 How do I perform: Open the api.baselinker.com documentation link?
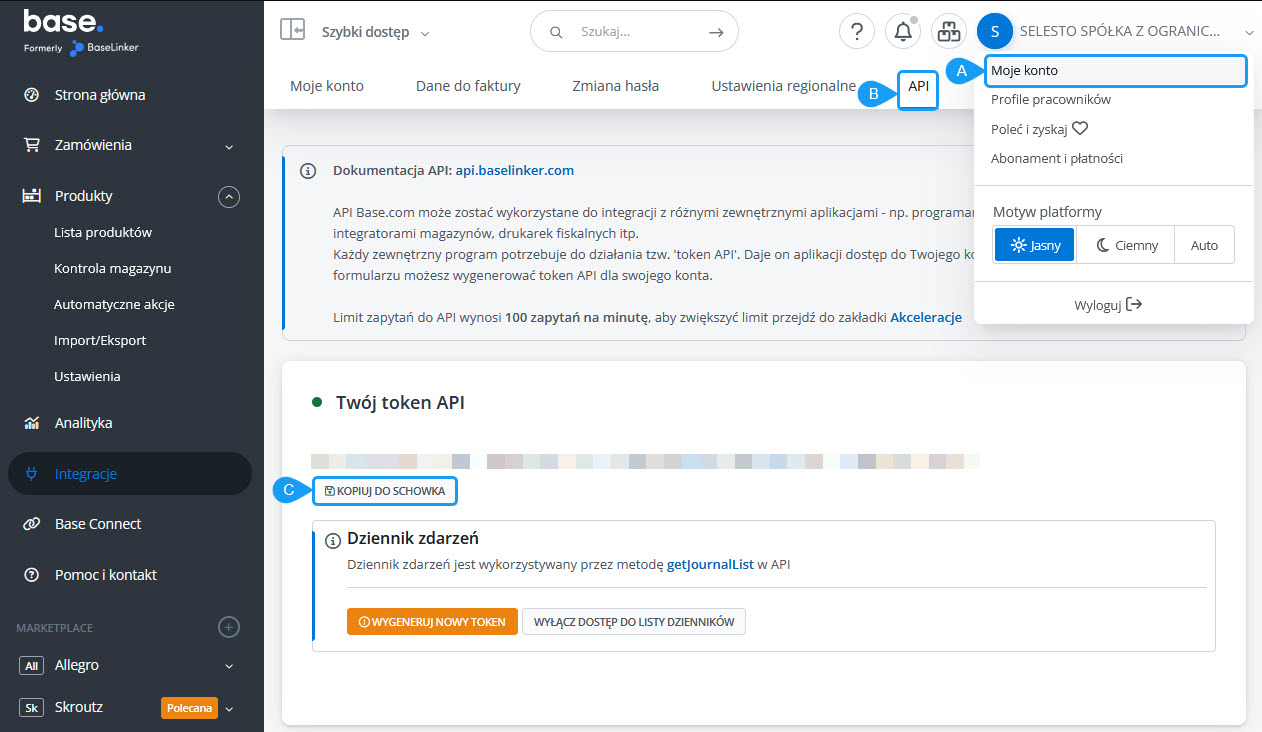click(514, 170)
